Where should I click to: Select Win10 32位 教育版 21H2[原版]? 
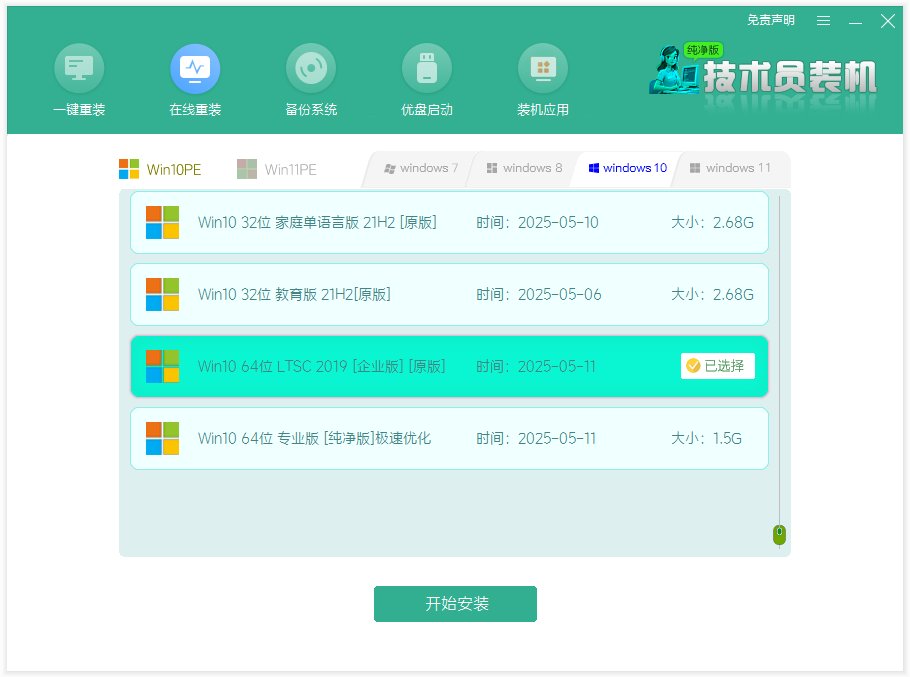click(449, 295)
